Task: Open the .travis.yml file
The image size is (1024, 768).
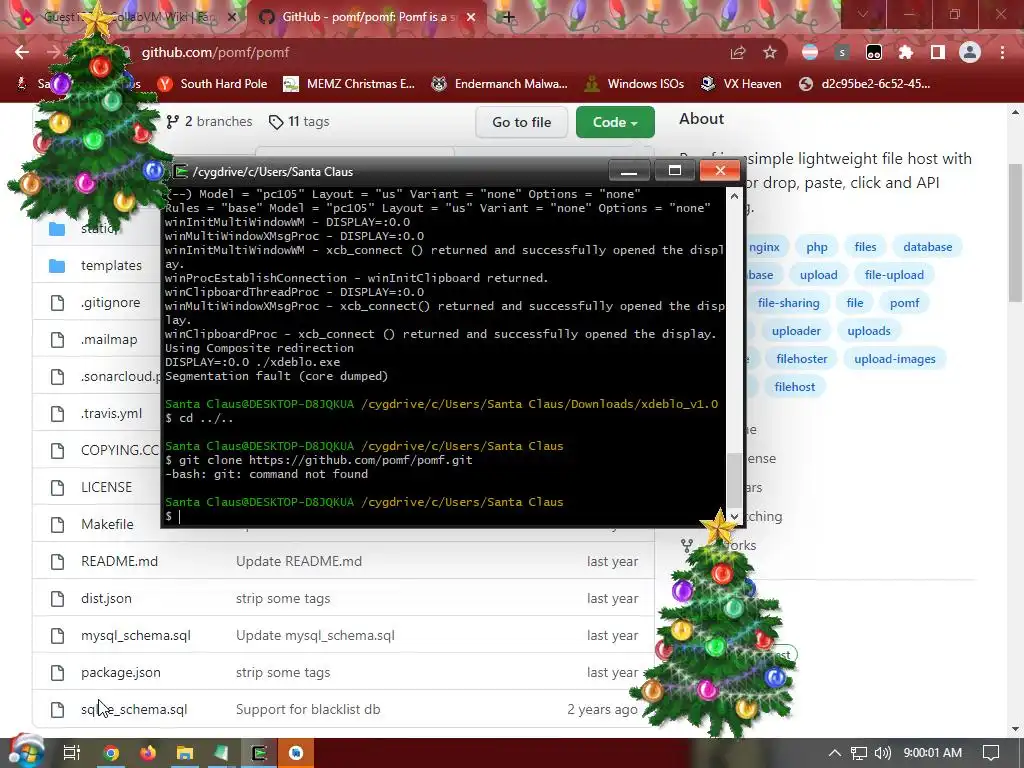Action: coord(111,413)
